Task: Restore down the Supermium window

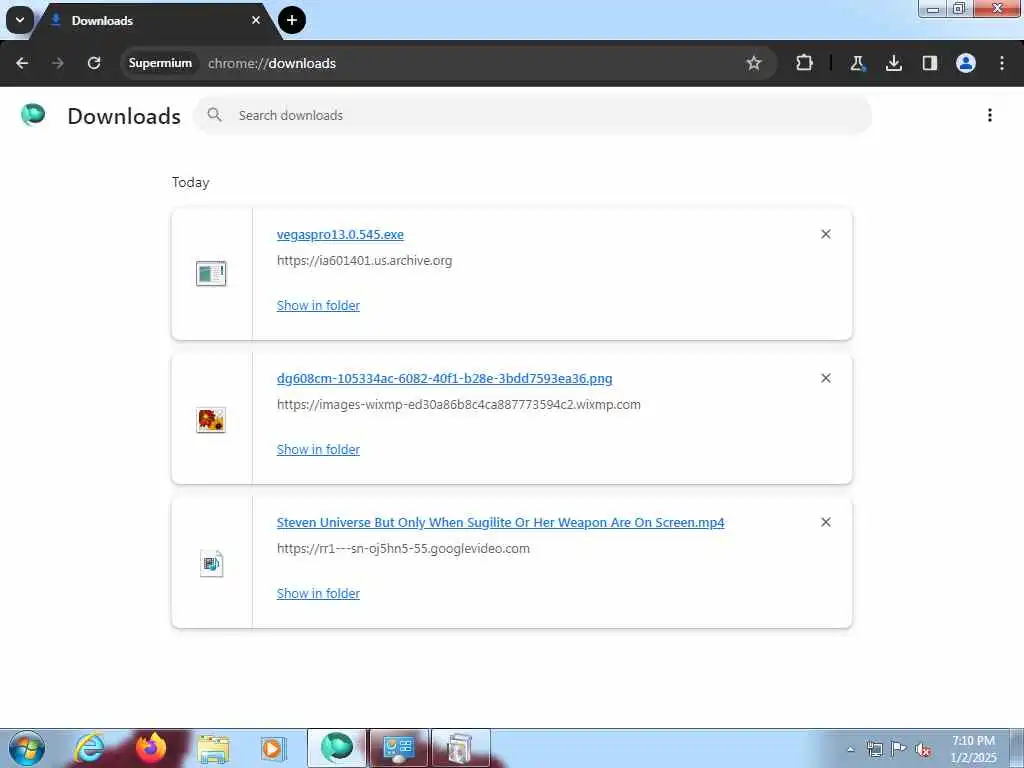Action: 959,8
